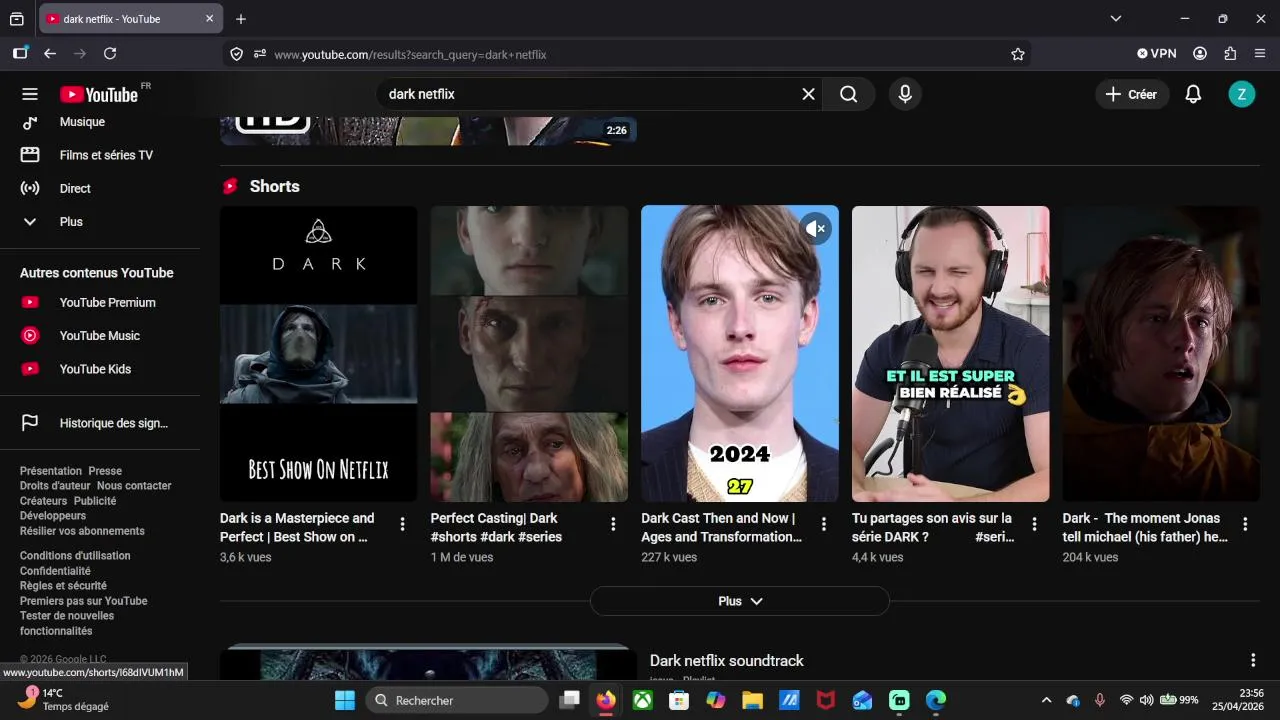Show hidden system tray icons
This screenshot has width=1280, height=720.
click(x=1046, y=700)
